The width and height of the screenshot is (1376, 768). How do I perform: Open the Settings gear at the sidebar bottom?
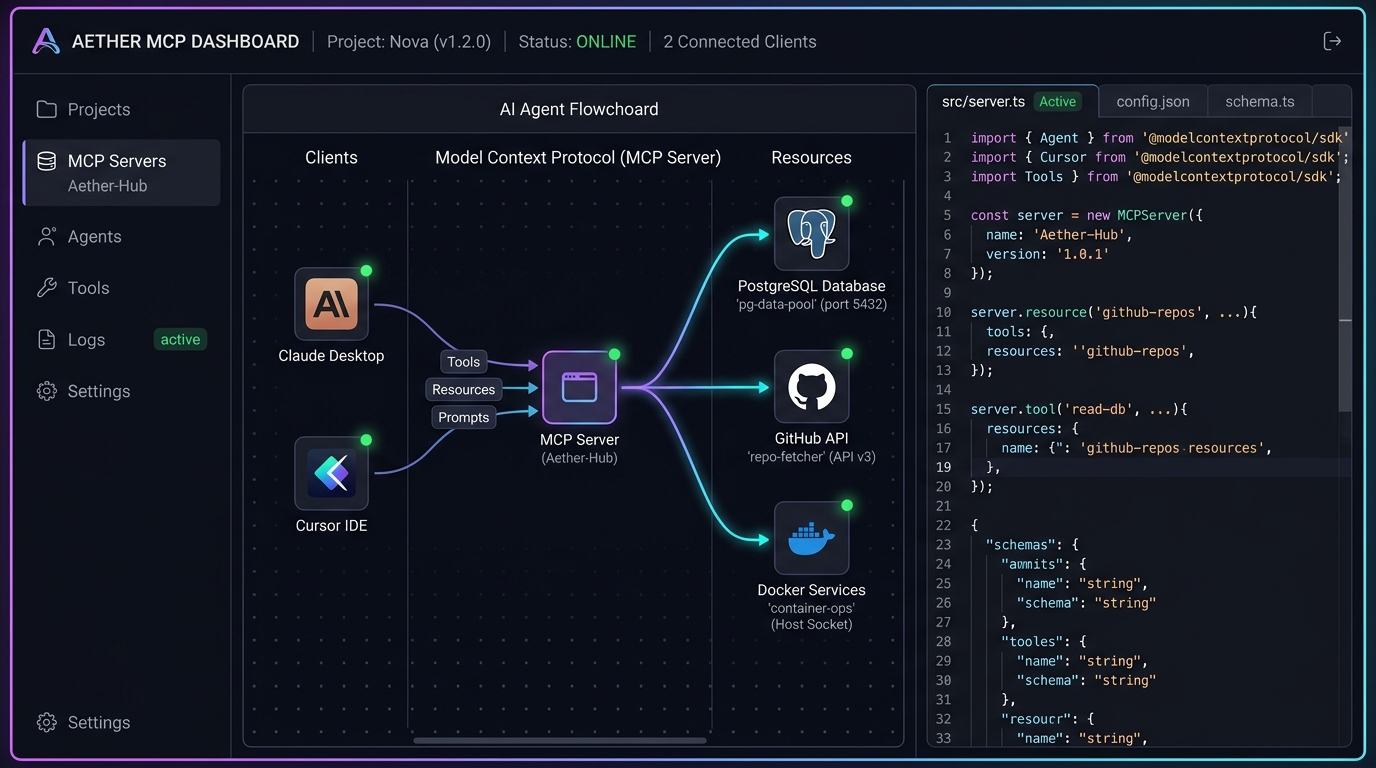pos(46,722)
